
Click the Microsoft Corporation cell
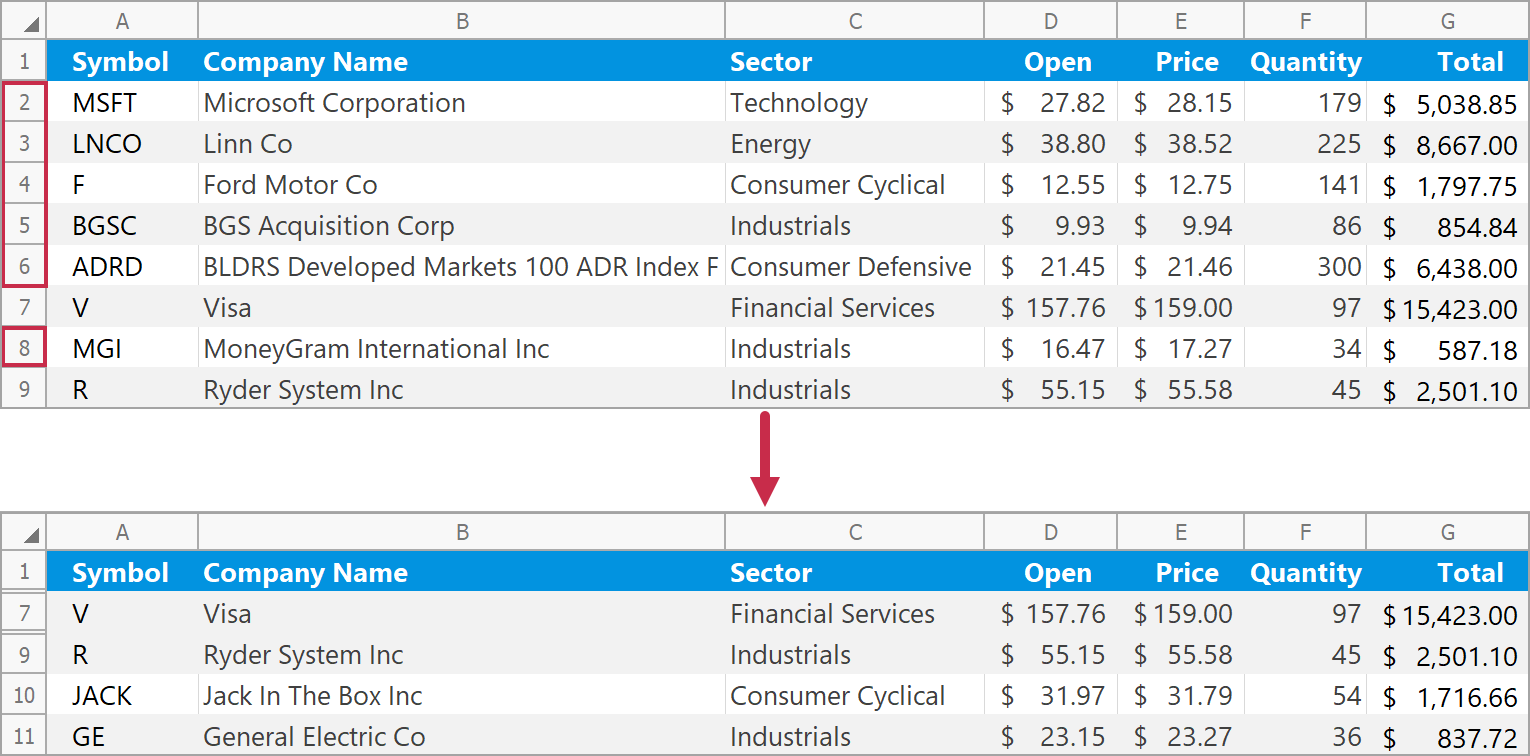334,103
